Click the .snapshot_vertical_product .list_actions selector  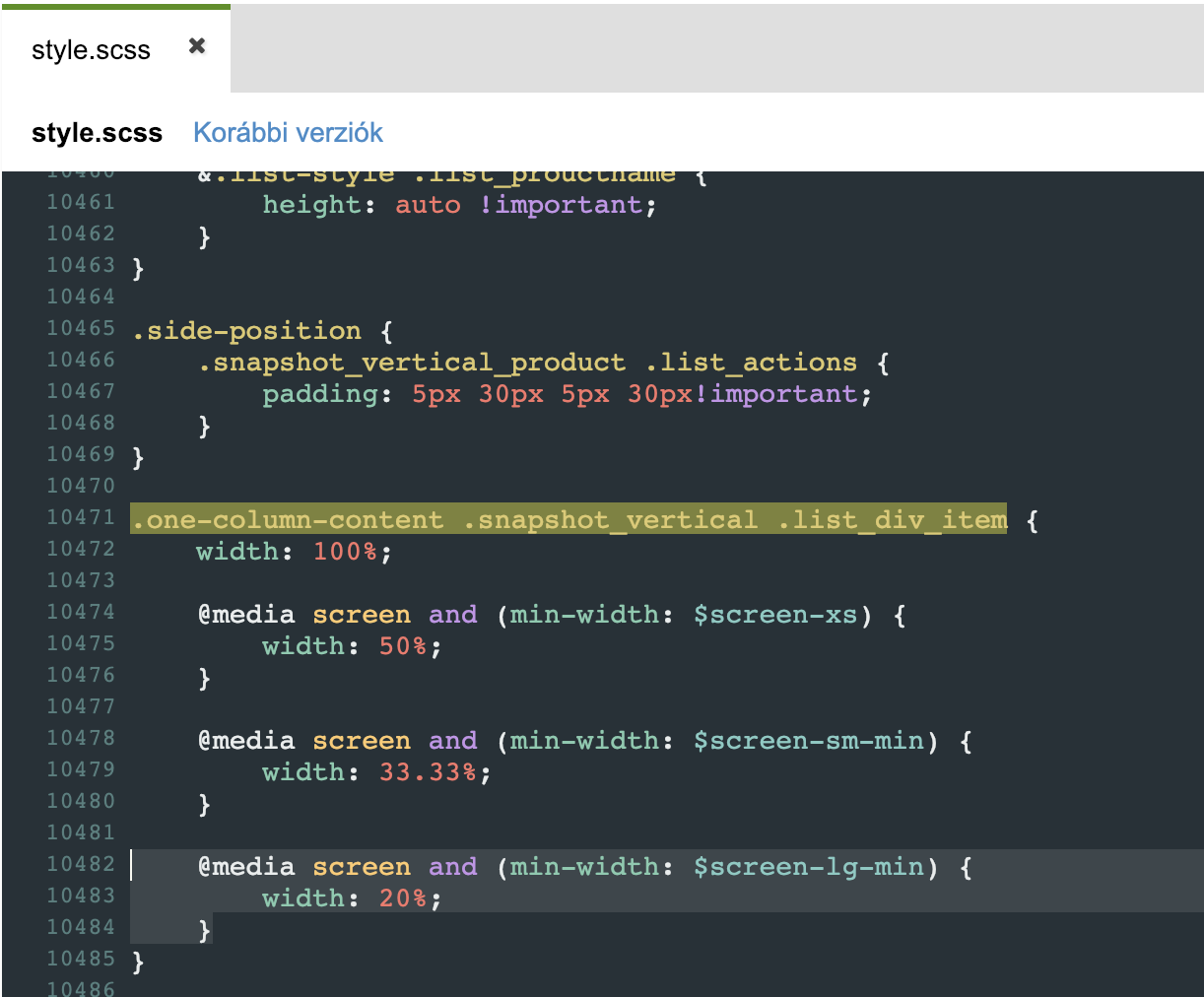click(527, 363)
